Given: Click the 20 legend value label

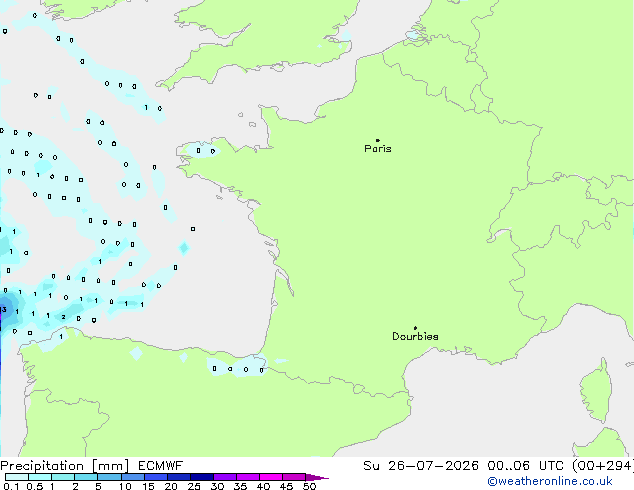Looking at the screenshot, I should tap(171, 486).
